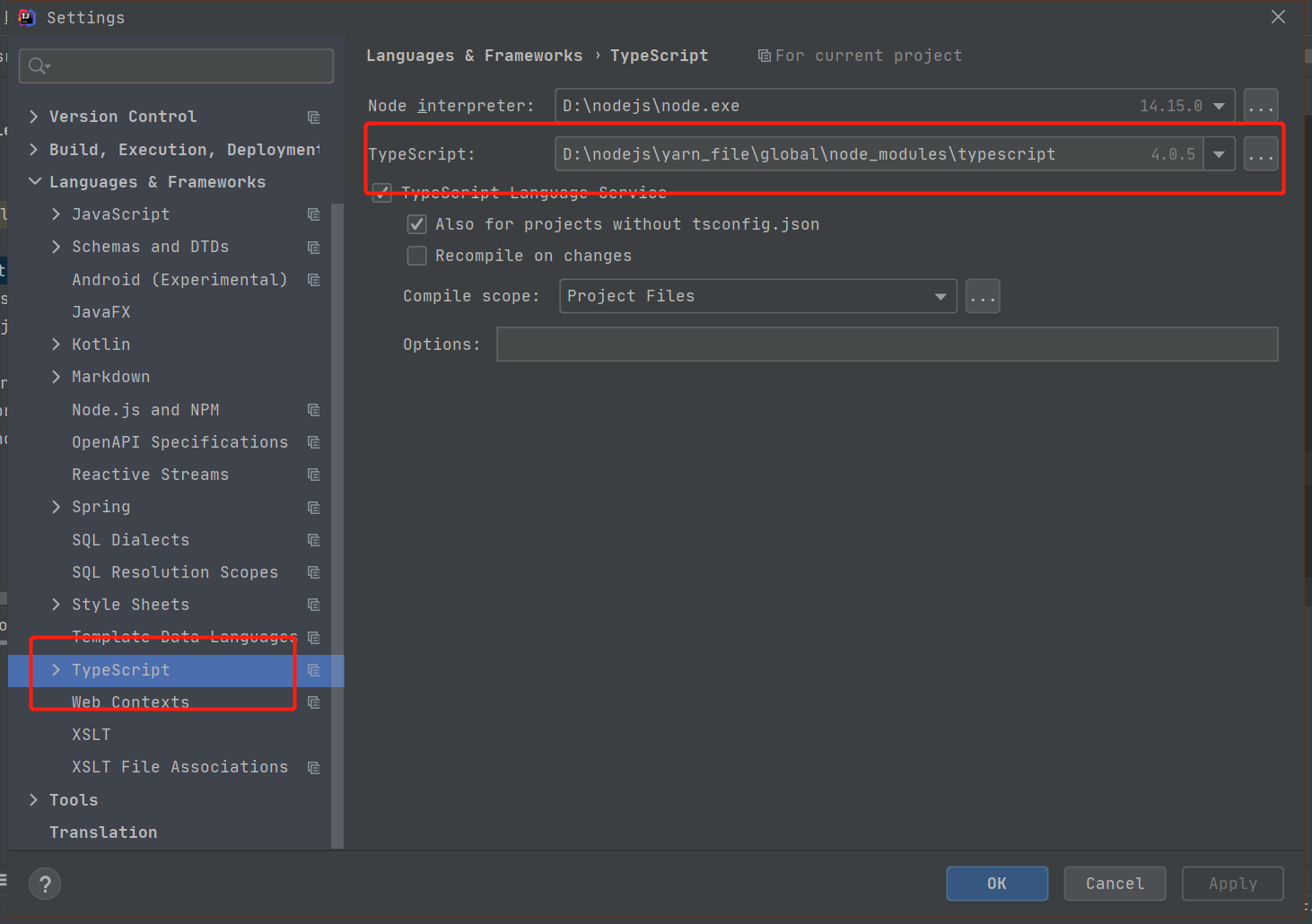Click project-level icon beside Spring
The image size is (1312, 924).
pyautogui.click(x=313, y=508)
